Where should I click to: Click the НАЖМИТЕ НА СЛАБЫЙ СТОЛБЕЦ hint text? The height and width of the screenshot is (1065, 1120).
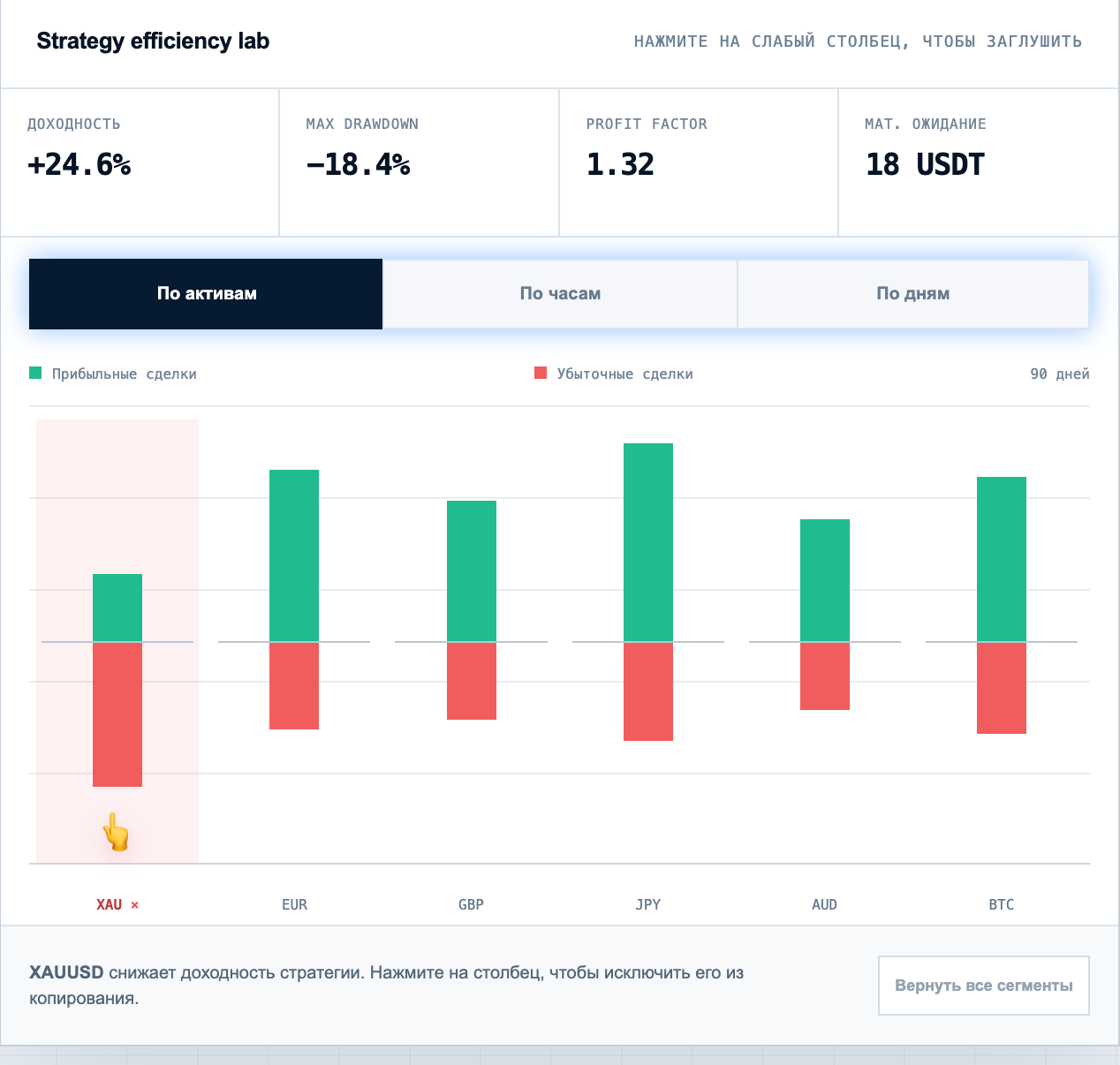pos(858,42)
